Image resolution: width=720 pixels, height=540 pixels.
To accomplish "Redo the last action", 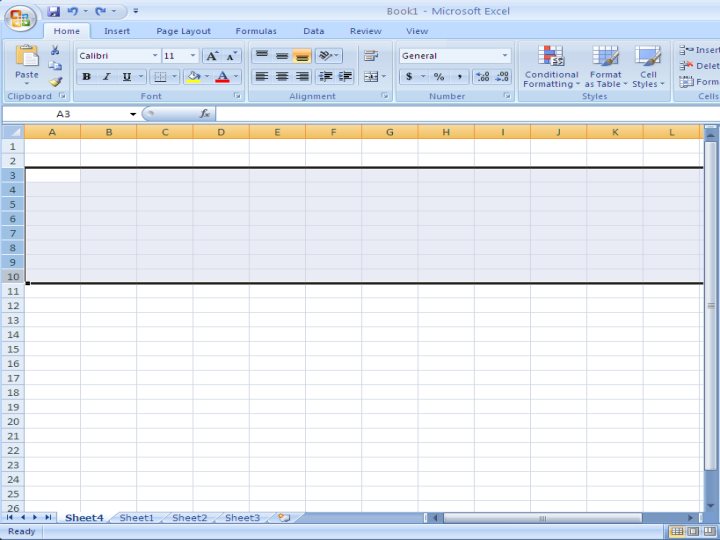I will coord(101,11).
